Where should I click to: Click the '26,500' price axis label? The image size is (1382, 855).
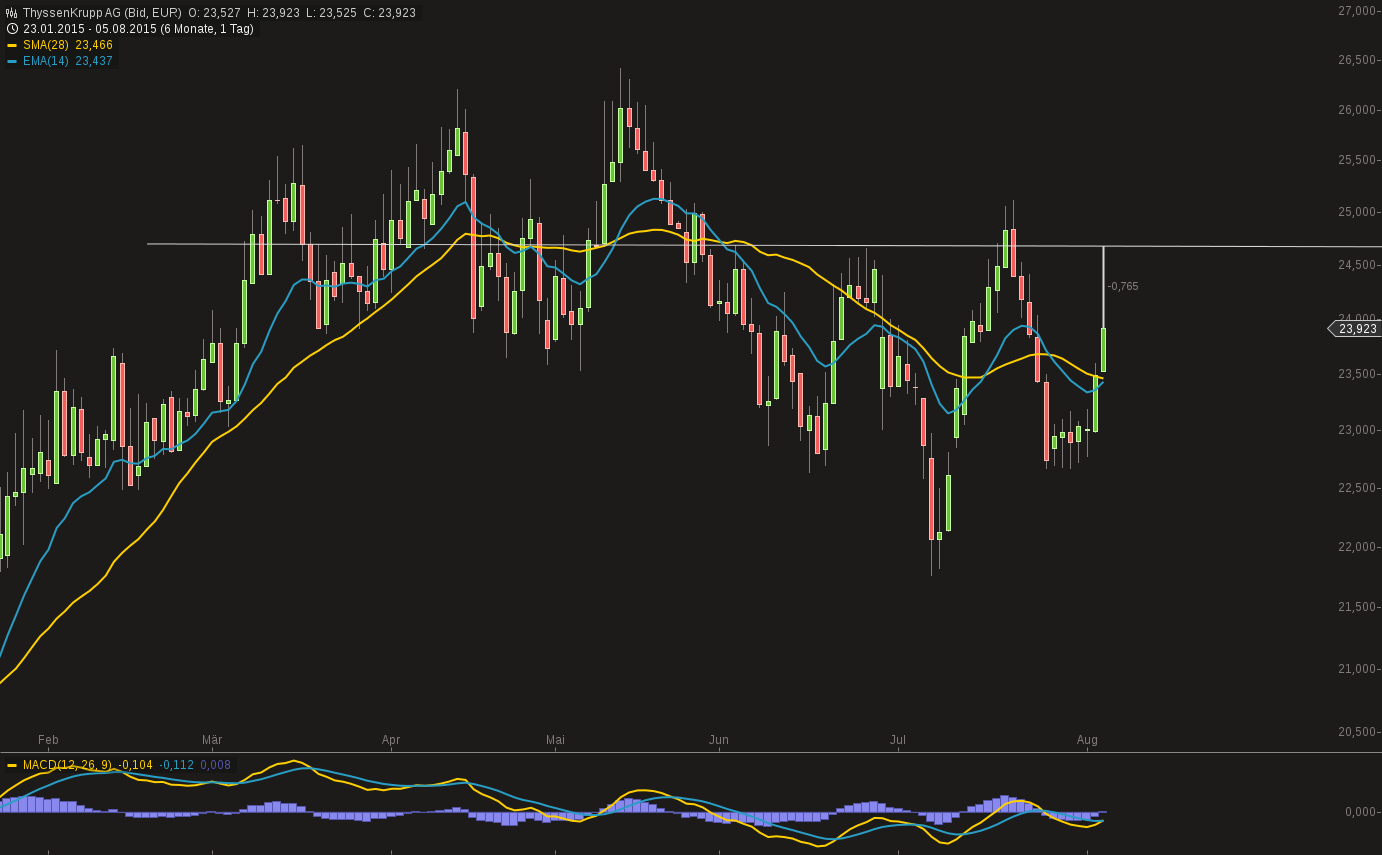coord(1357,60)
